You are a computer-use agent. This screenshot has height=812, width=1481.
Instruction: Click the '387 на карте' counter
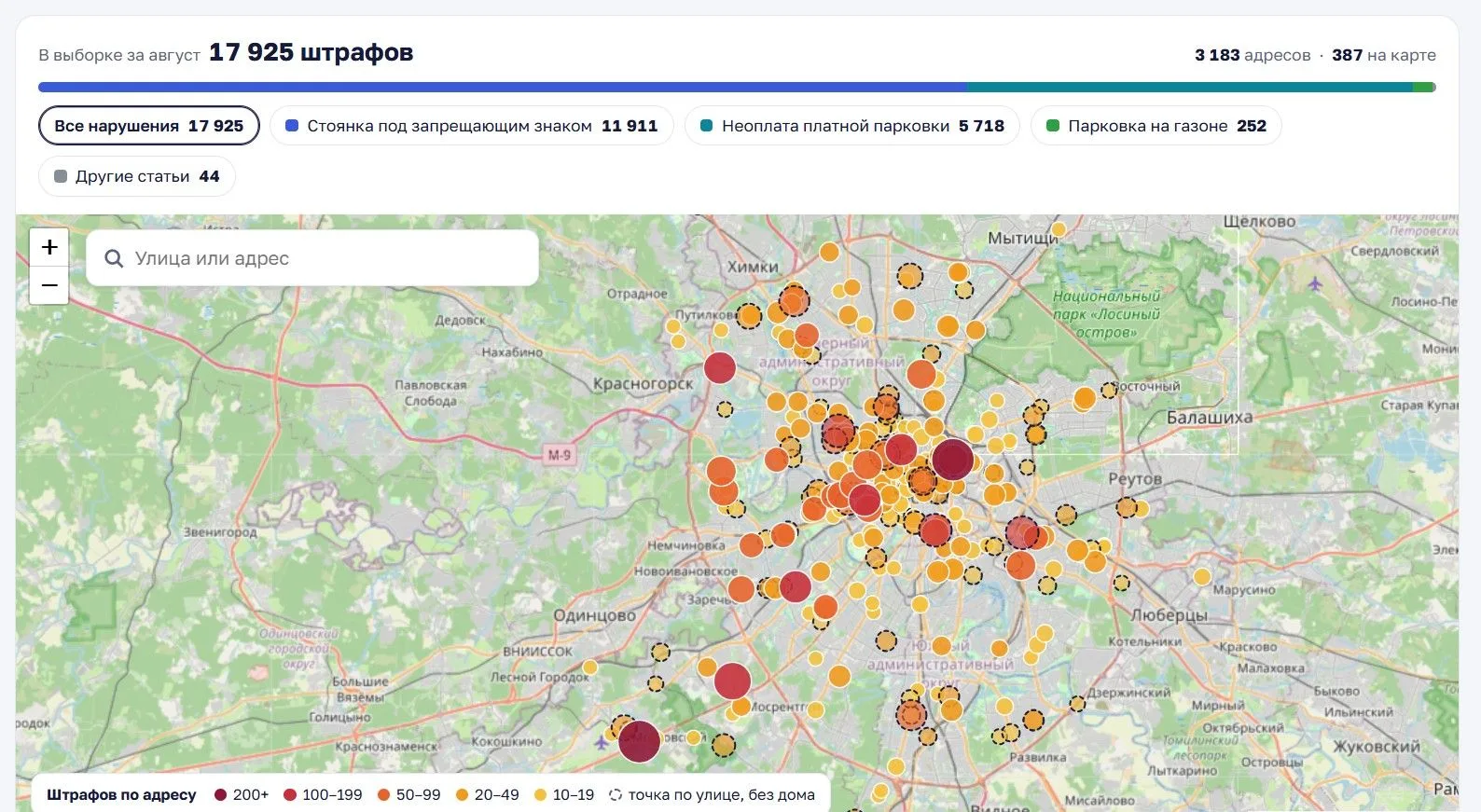1384,55
